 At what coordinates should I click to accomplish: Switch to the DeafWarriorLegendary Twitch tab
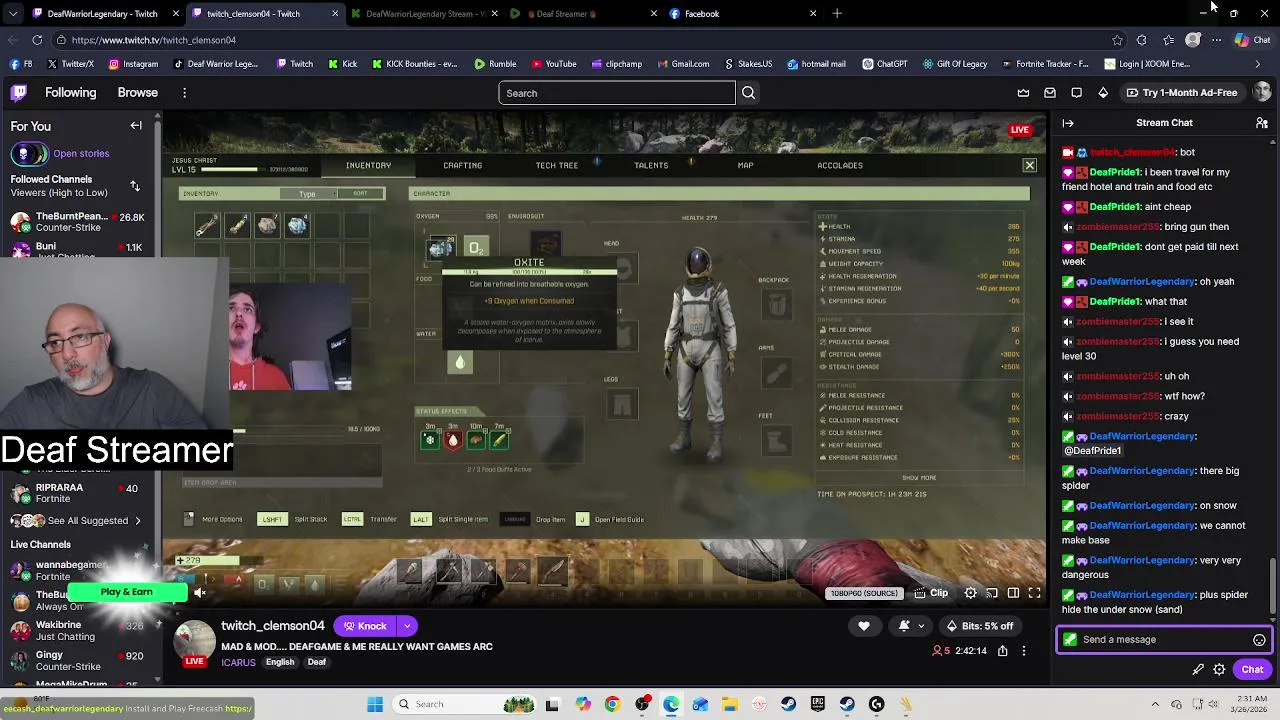(103, 14)
